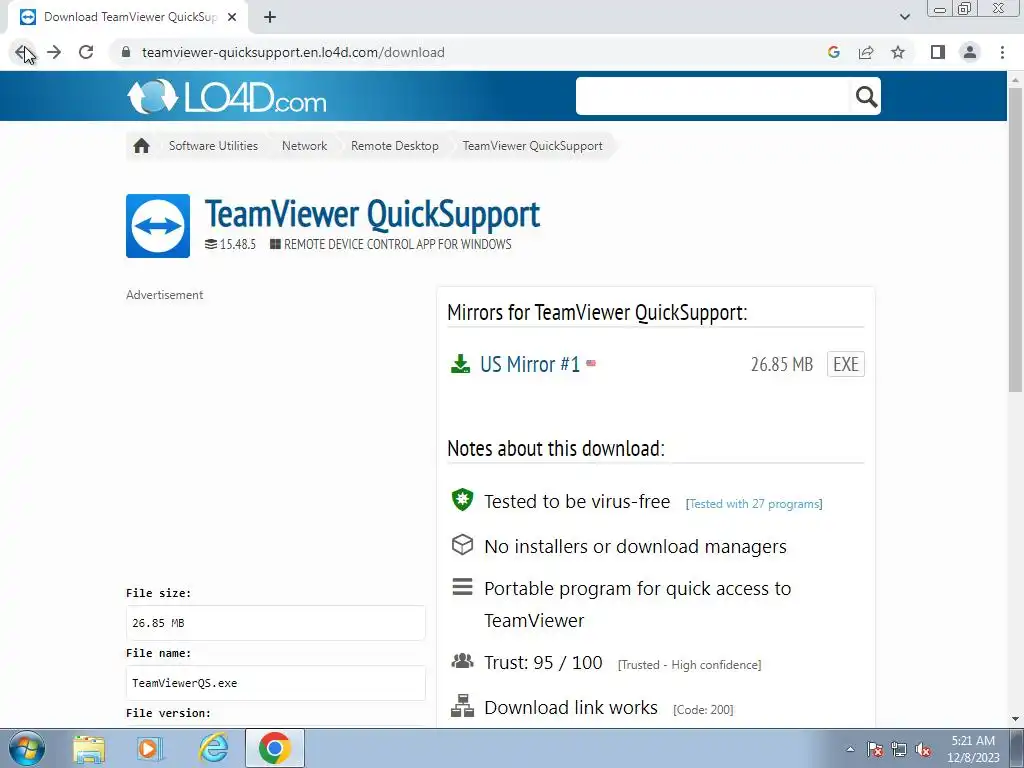This screenshot has width=1024, height=768.
Task: Open the Code: 200 link
Action: (703, 710)
